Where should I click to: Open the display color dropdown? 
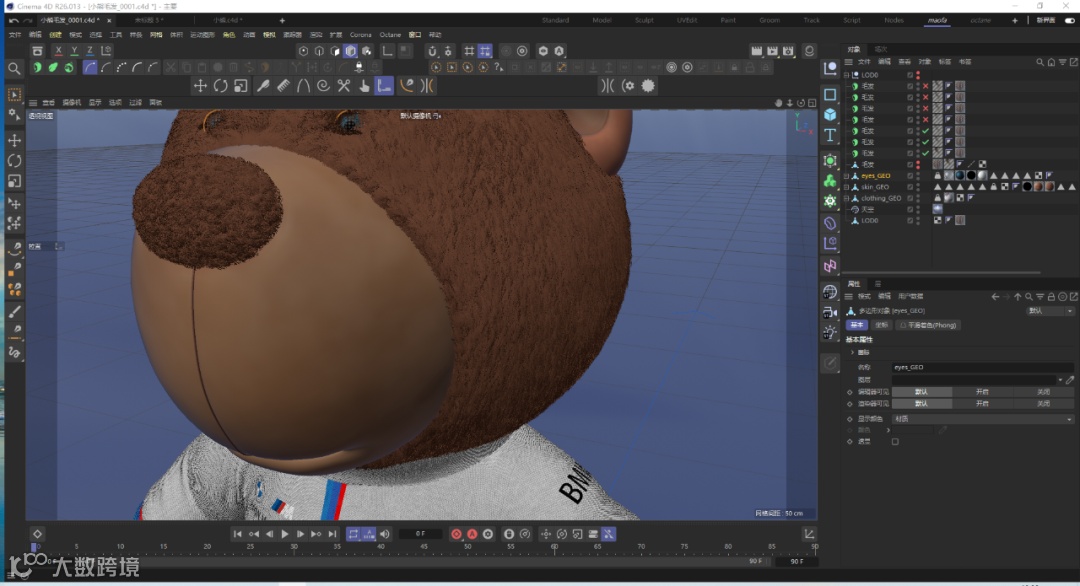tap(983, 419)
